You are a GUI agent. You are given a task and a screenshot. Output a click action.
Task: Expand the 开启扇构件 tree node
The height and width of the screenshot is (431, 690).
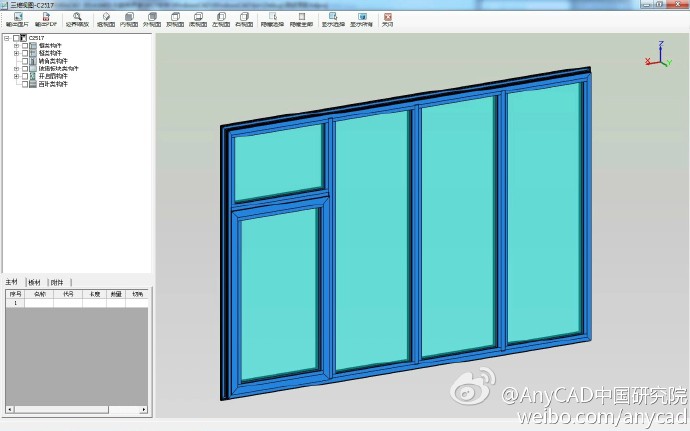coord(16,76)
